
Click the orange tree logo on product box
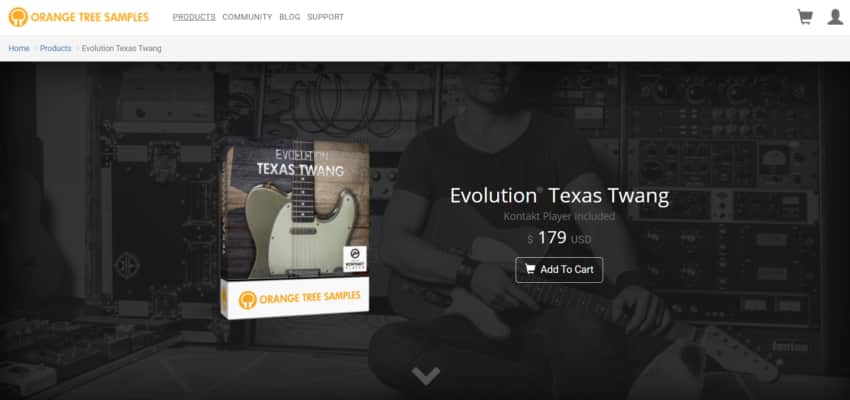pyautogui.click(x=248, y=300)
